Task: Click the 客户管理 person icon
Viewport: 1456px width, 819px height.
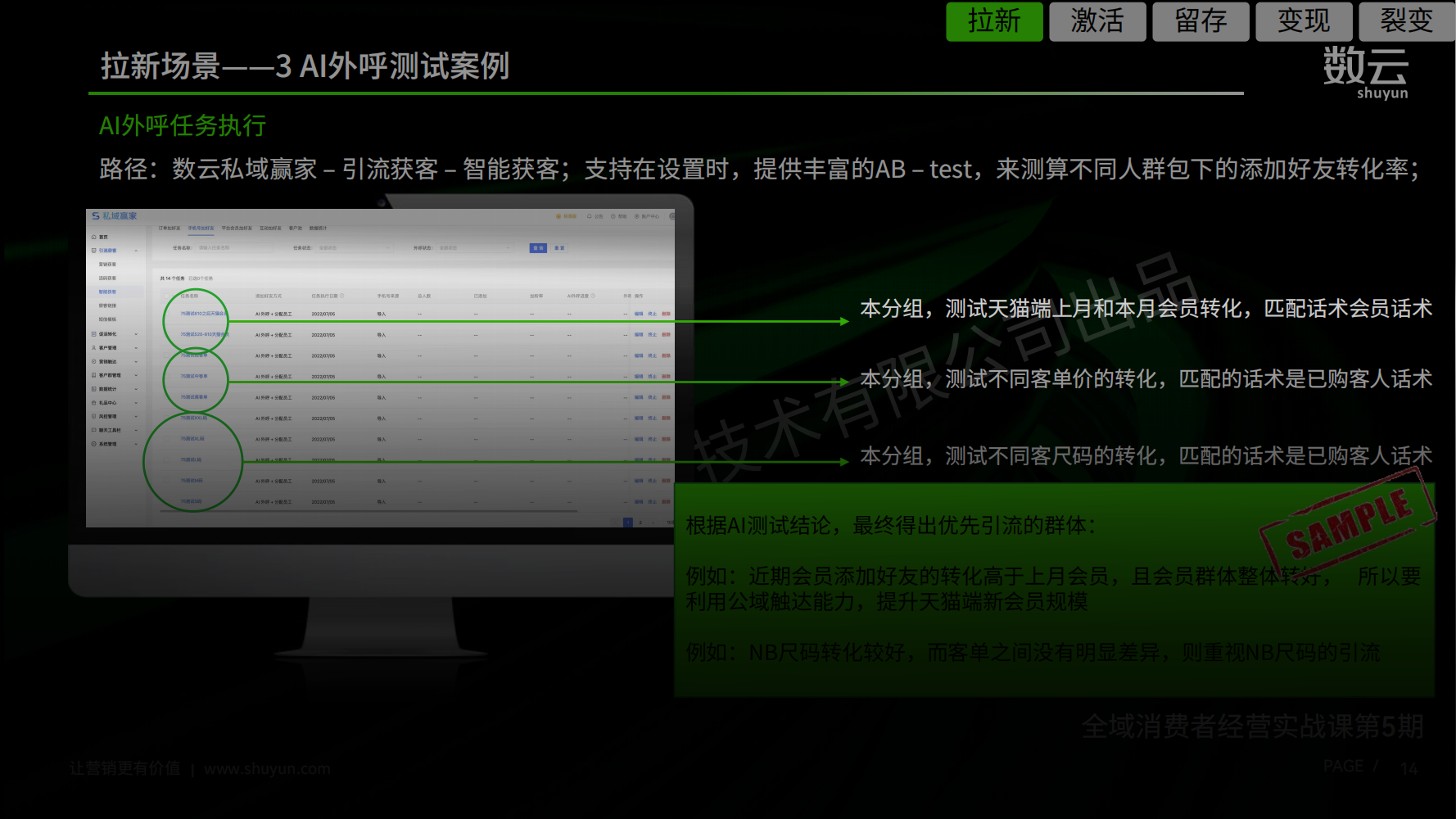Action: point(93,348)
